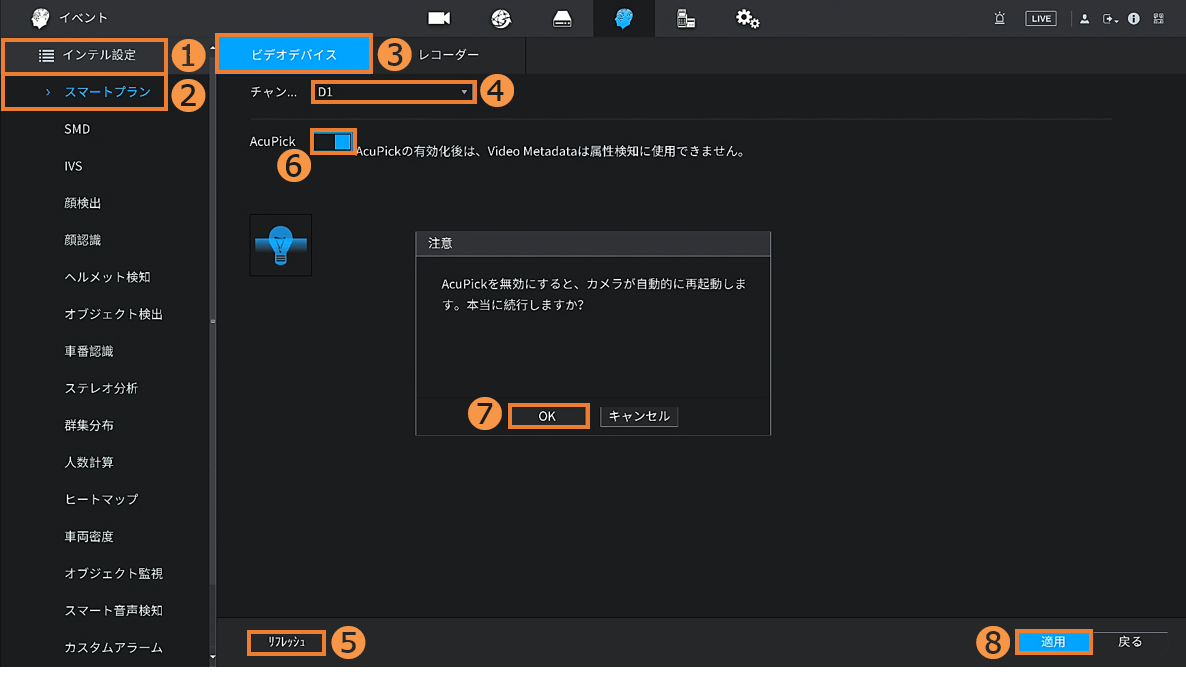The image size is (1186, 692).
Task: Click the LIVE view icon
Action: tap(1041, 18)
